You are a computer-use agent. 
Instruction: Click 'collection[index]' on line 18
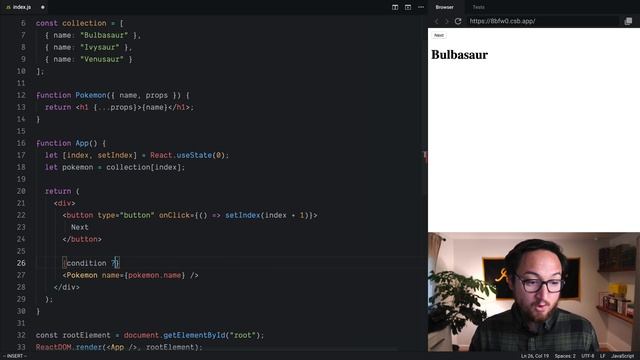click(143, 167)
